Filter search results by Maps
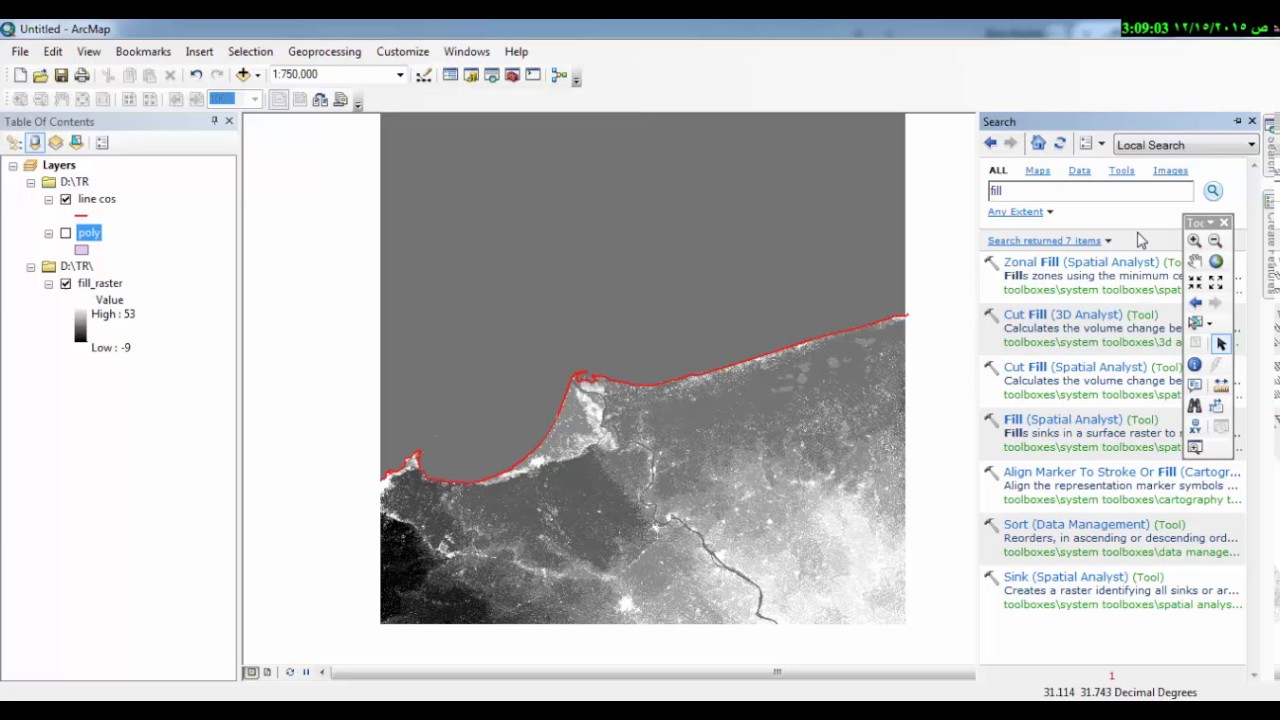The width and height of the screenshot is (1280, 720). [1037, 171]
